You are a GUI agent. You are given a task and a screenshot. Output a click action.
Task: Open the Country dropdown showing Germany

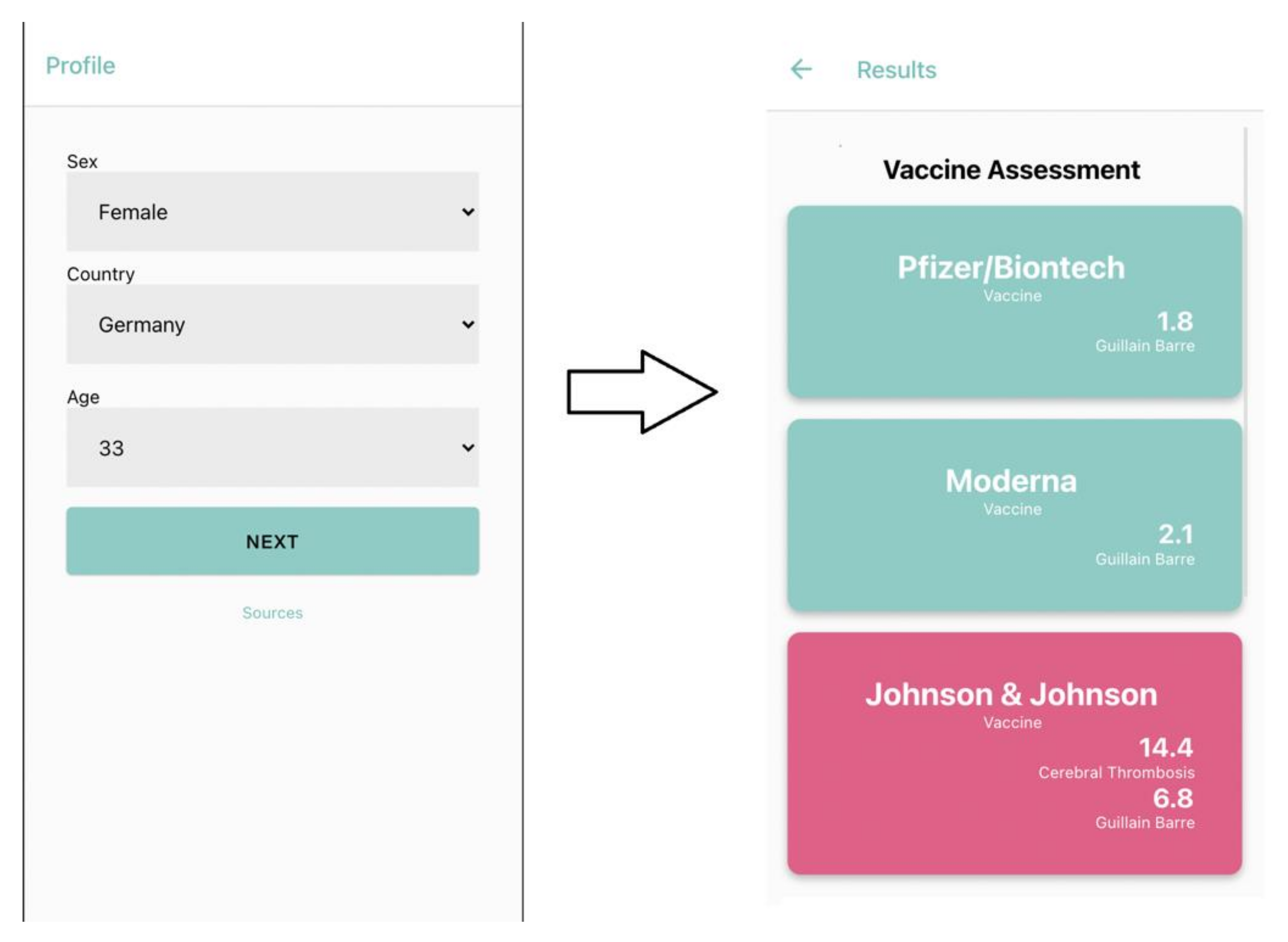point(272,324)
